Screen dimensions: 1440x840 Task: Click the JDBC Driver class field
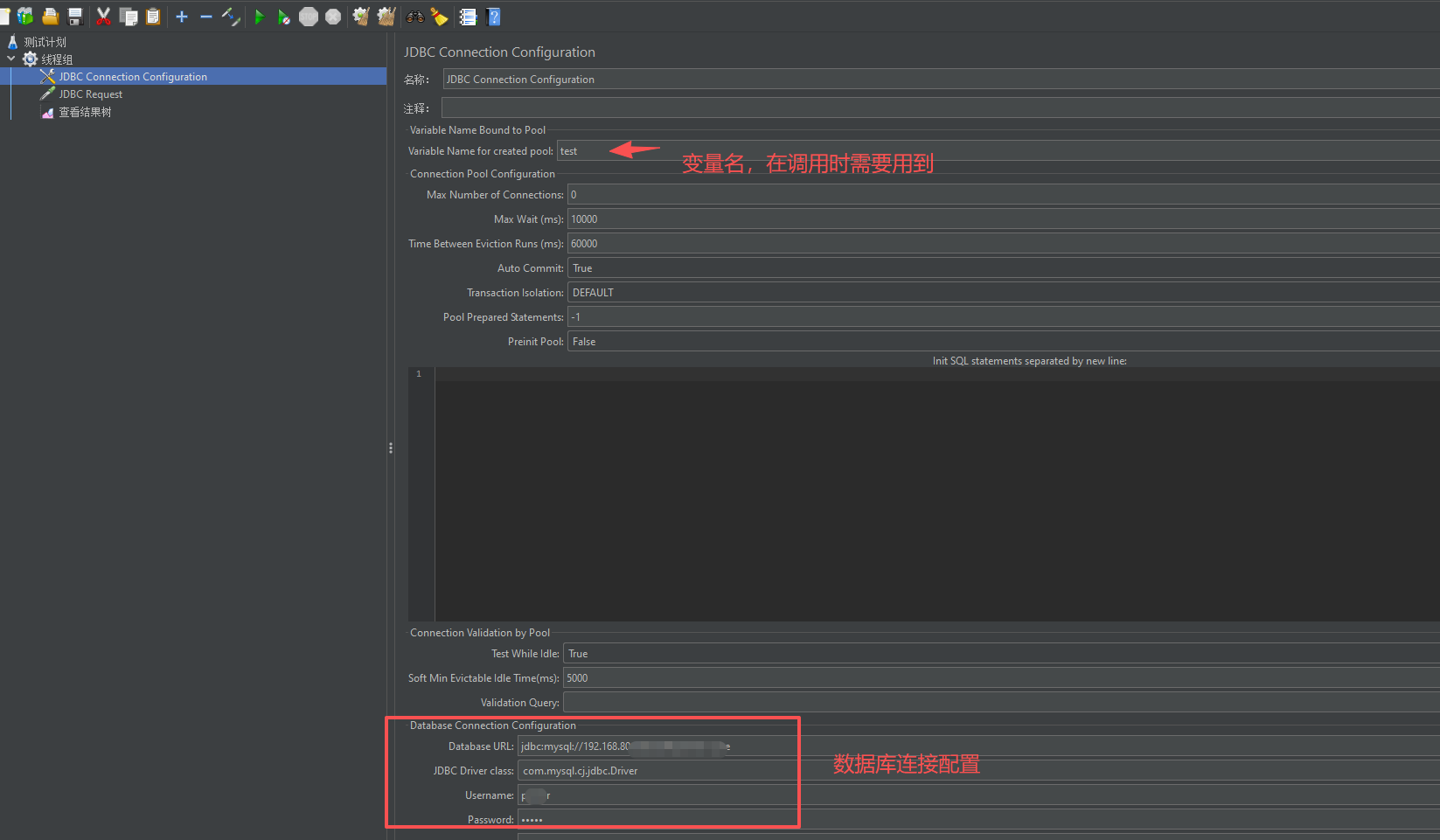point(979,771)
